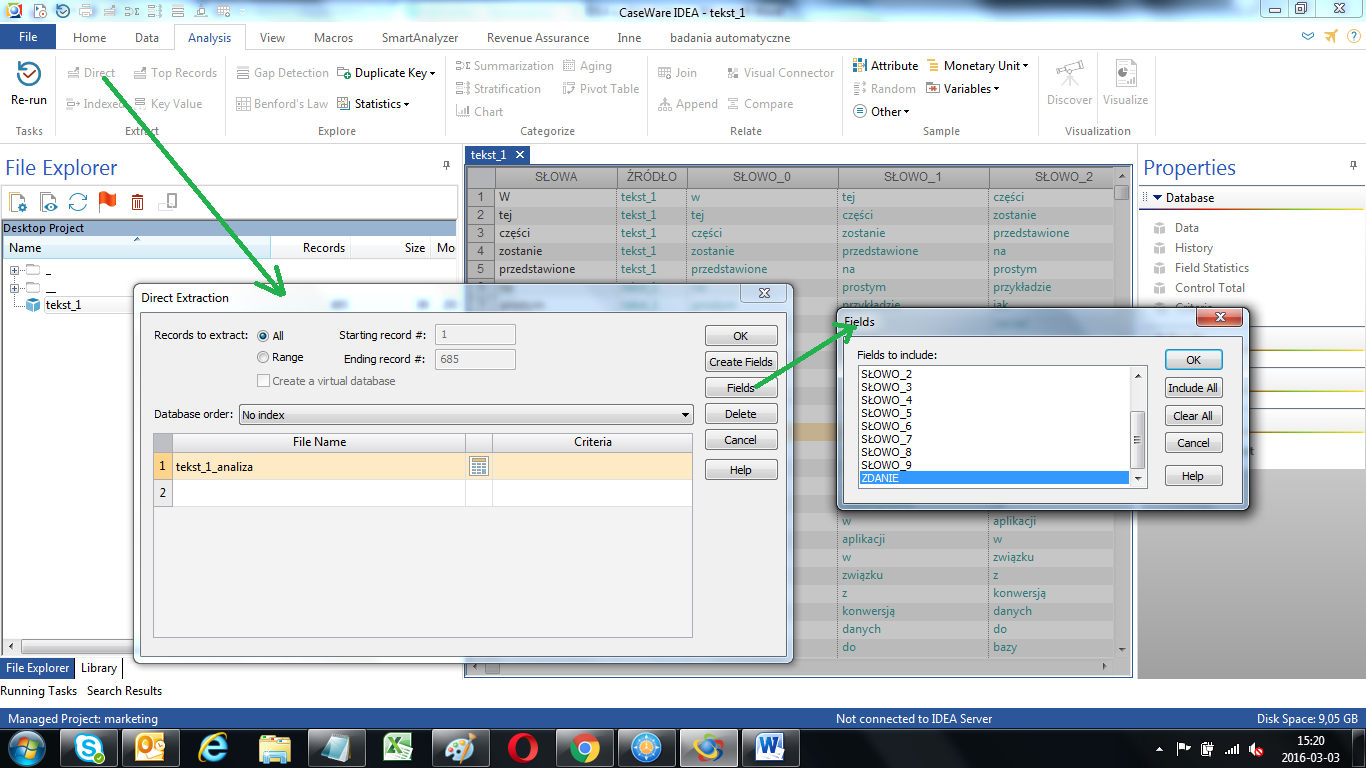Expand the Monetary Unit sampling menu
Screen dimensions: 1366x768
pos(977,66)
